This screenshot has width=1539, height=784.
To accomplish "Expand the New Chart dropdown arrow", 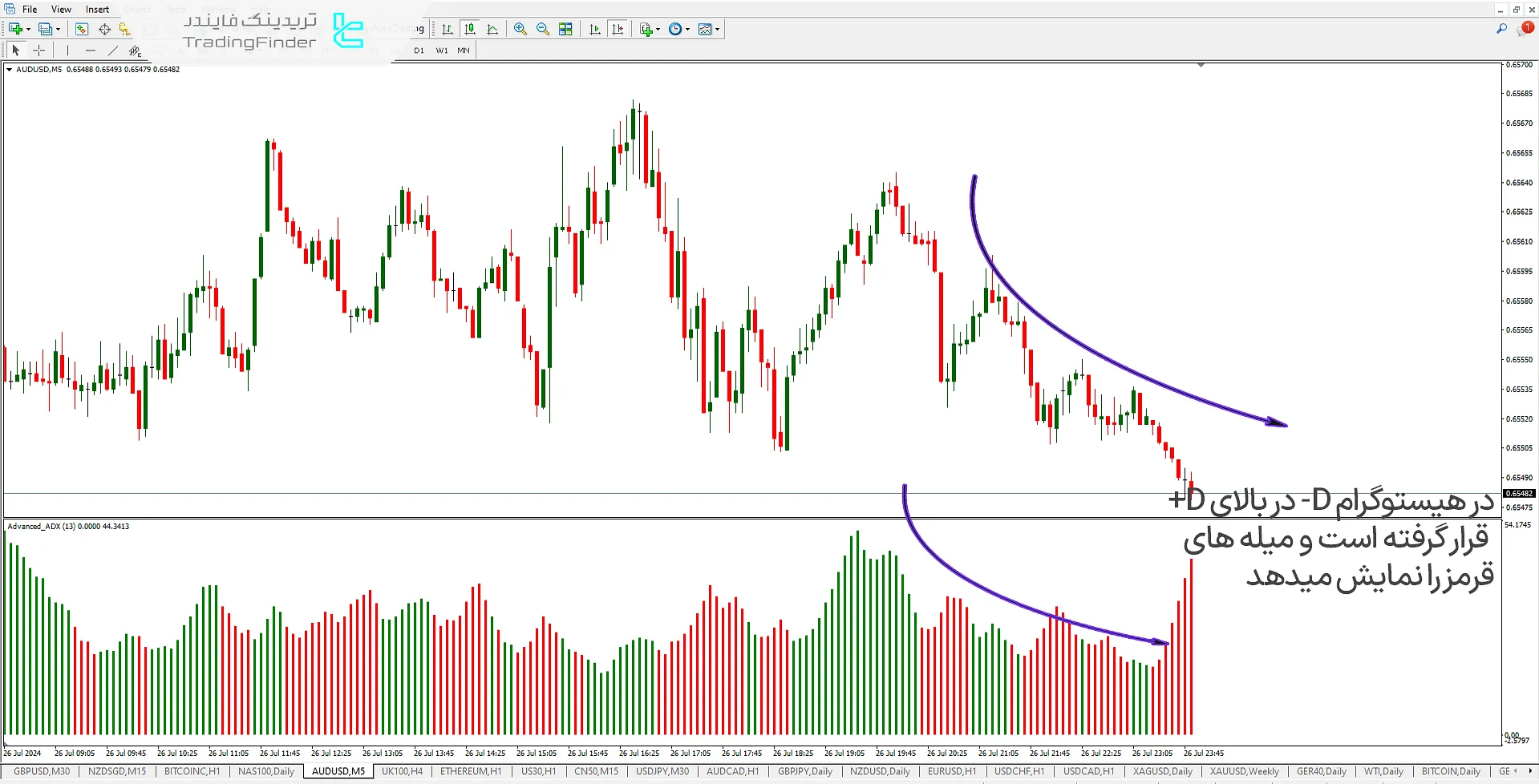I will click(29, 30).
